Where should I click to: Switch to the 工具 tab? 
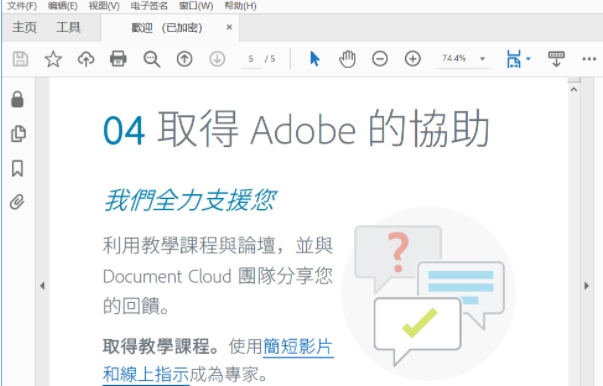(68, 27)
